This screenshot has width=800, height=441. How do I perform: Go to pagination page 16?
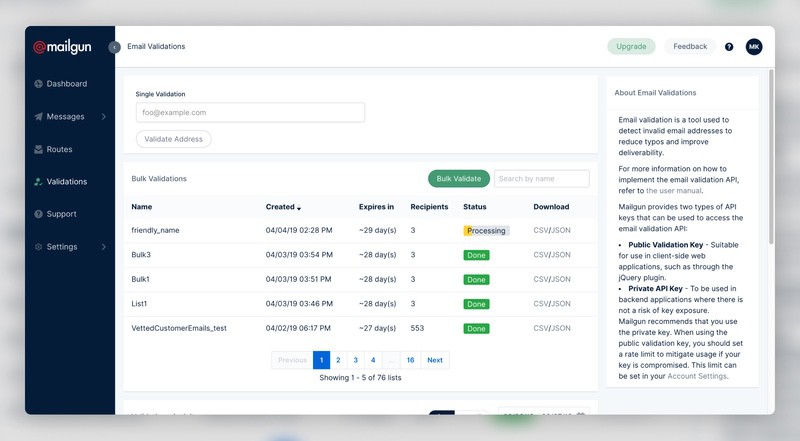click(410, 360)
